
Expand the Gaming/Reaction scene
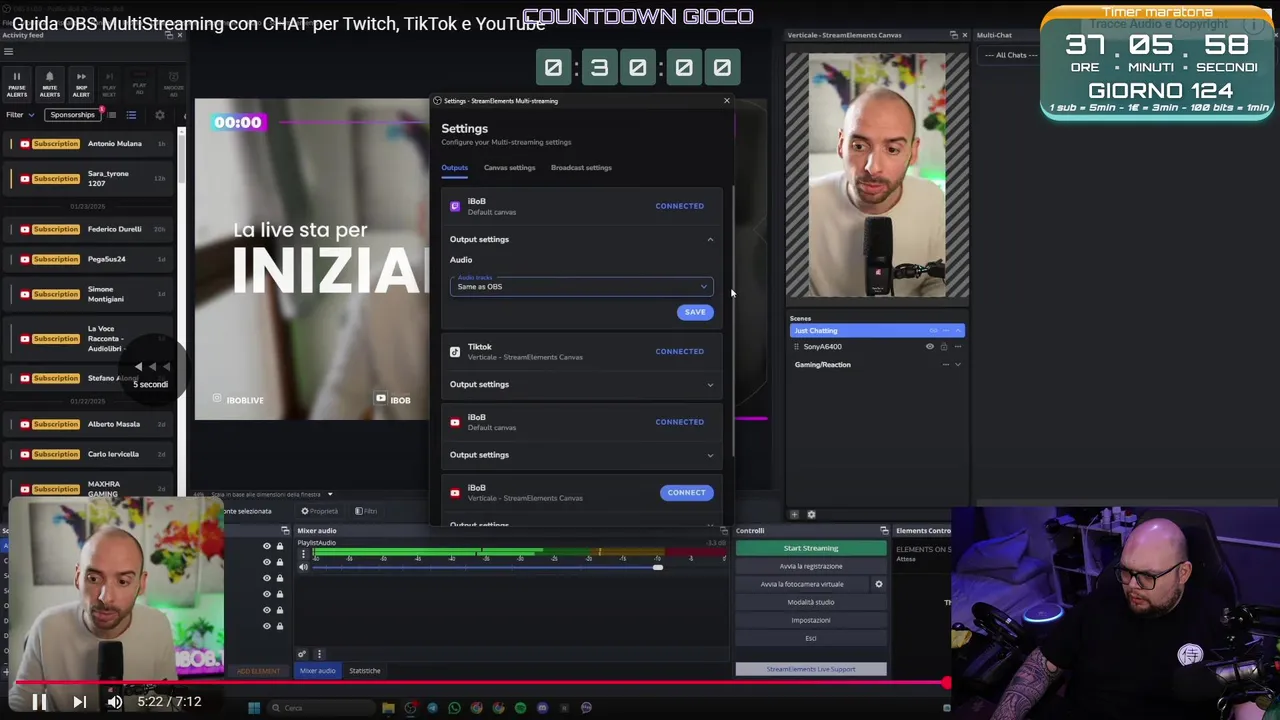(958, 365)
